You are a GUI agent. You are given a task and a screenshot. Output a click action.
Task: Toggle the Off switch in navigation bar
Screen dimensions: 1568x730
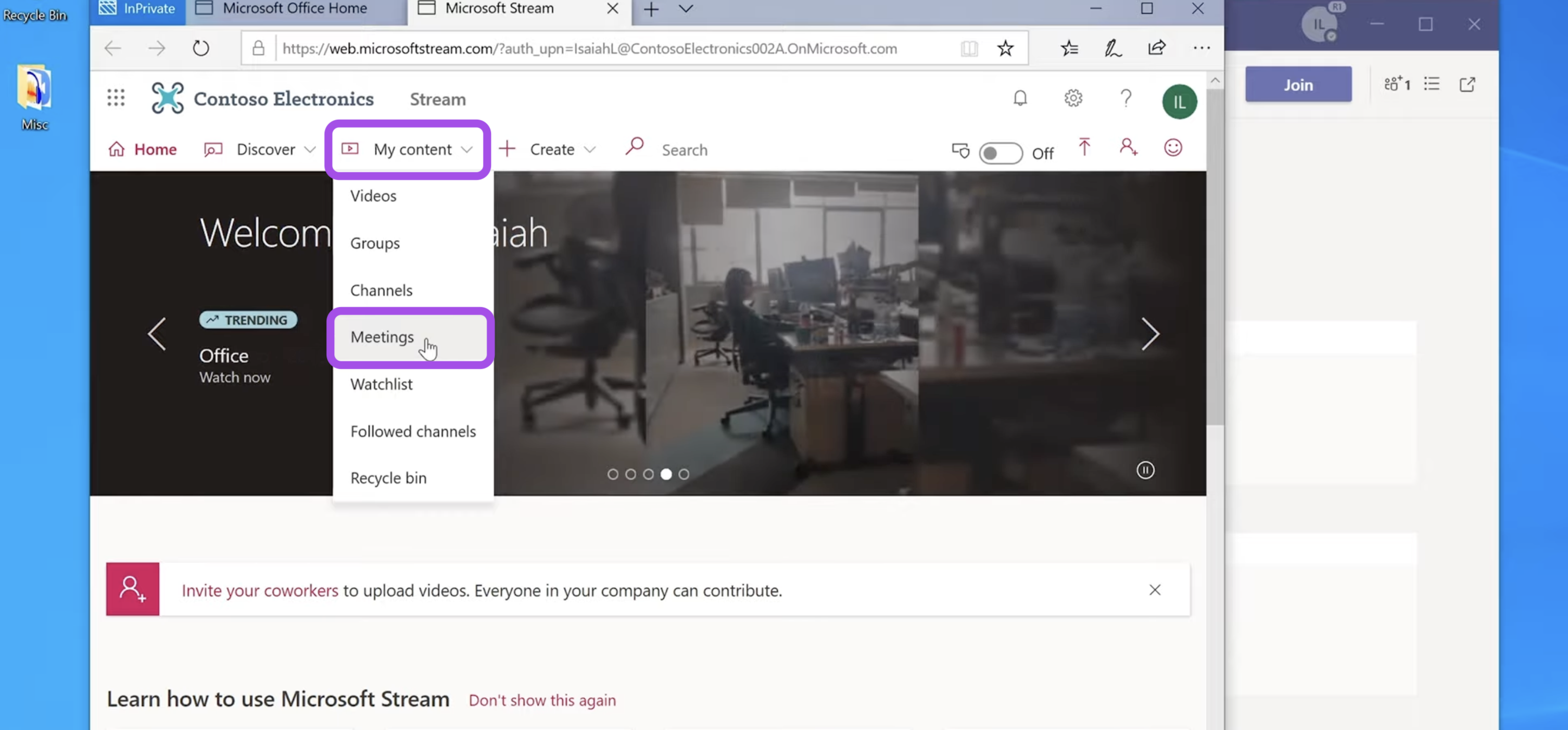click(1000, 153)
